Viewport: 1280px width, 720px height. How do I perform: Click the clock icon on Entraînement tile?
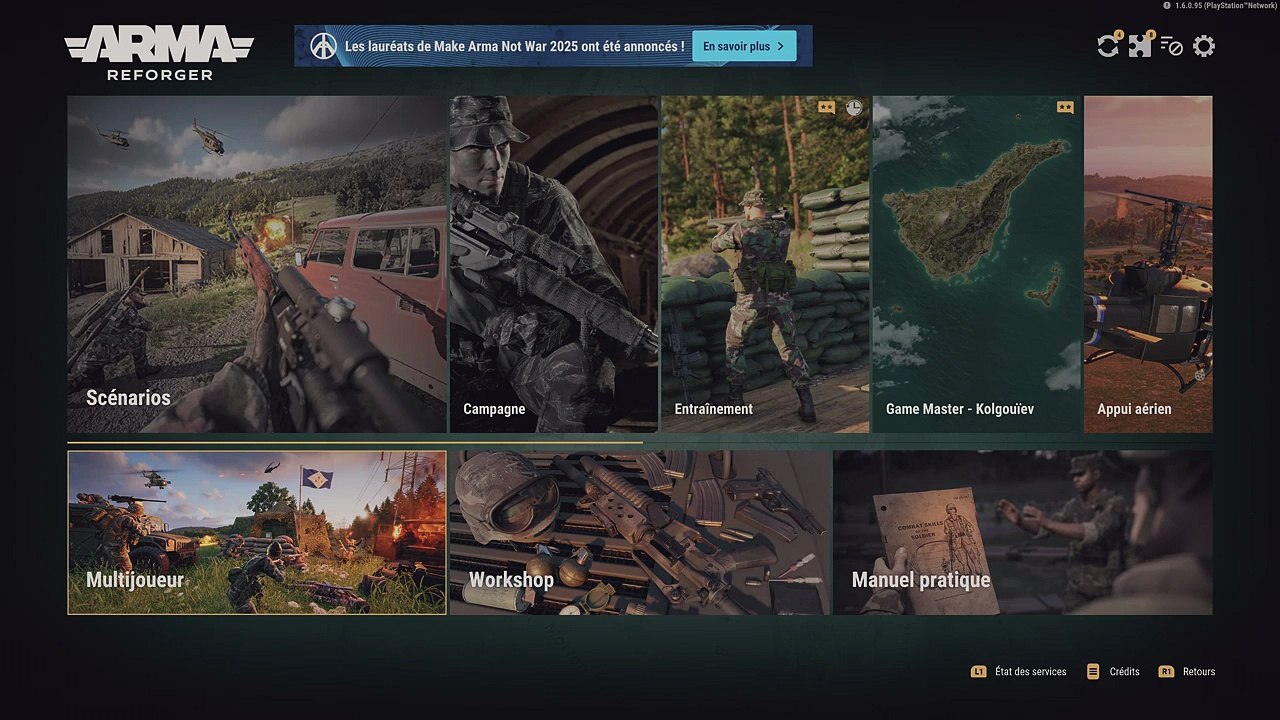[853, 107]
